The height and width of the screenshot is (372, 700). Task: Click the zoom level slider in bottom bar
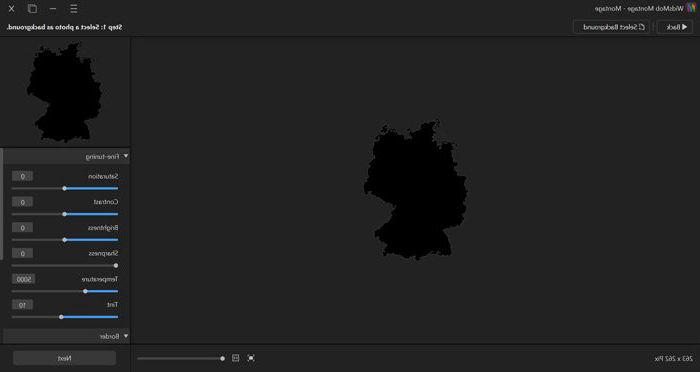pyautogui.click(x=180, y=358)
